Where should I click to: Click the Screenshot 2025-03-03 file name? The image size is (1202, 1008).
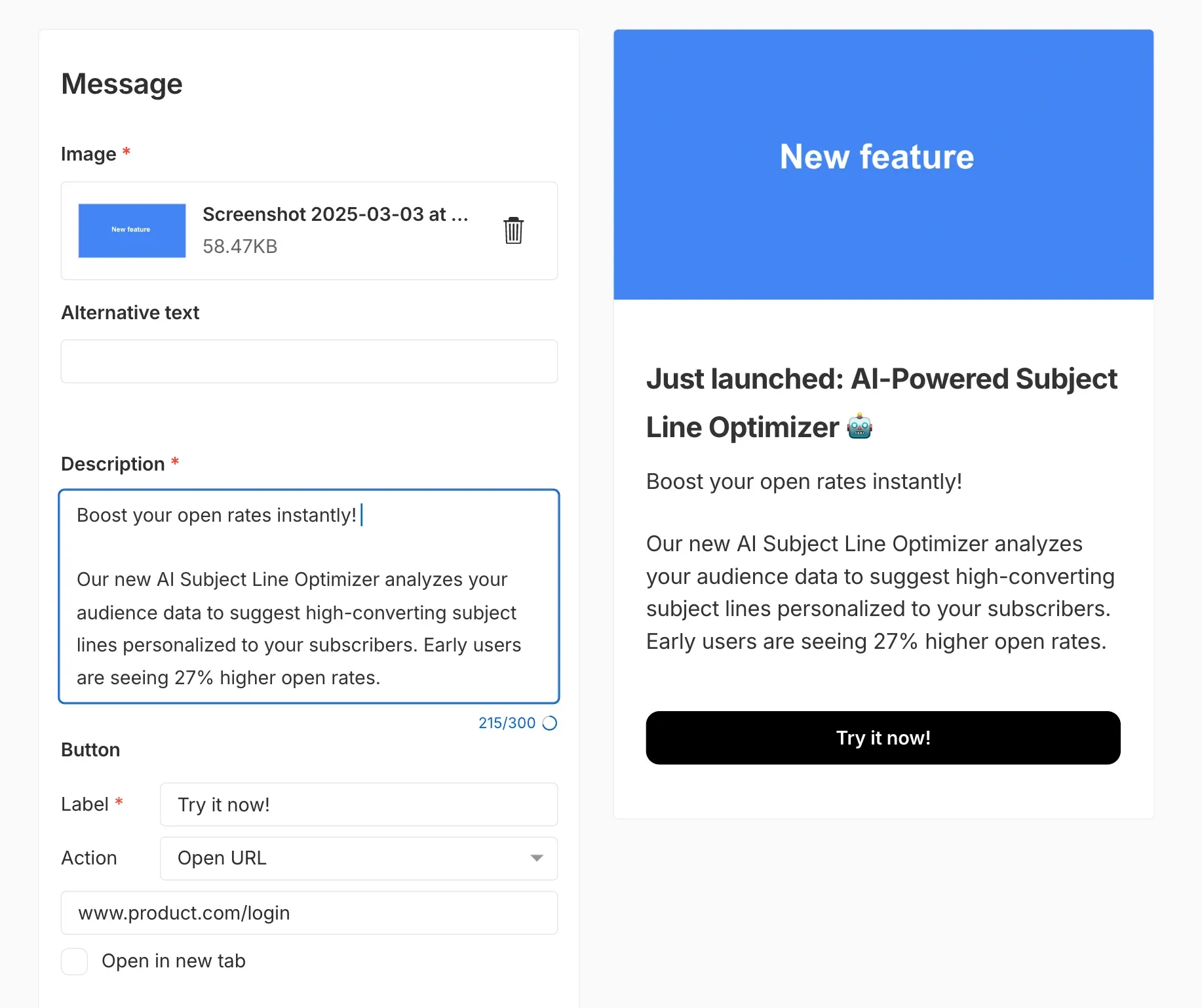[x=335, y=214]
